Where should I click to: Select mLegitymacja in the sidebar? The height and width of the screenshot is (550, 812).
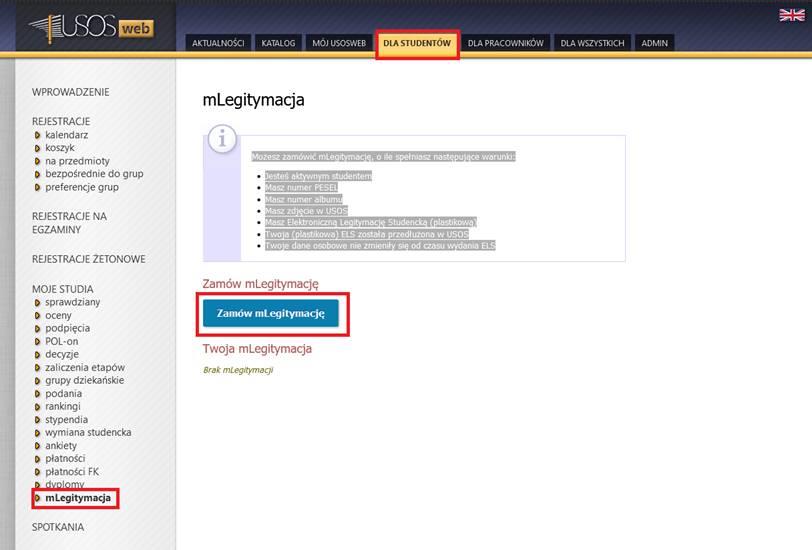coord(78,498)
